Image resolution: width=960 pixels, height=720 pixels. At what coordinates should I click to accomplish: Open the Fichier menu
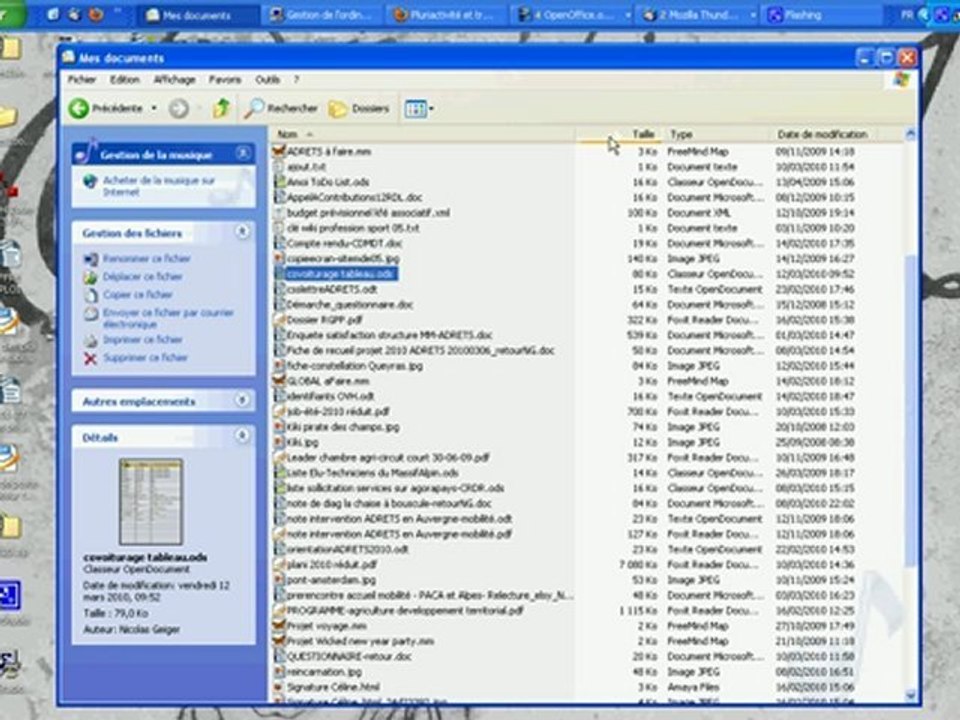[x=82, y=80]
